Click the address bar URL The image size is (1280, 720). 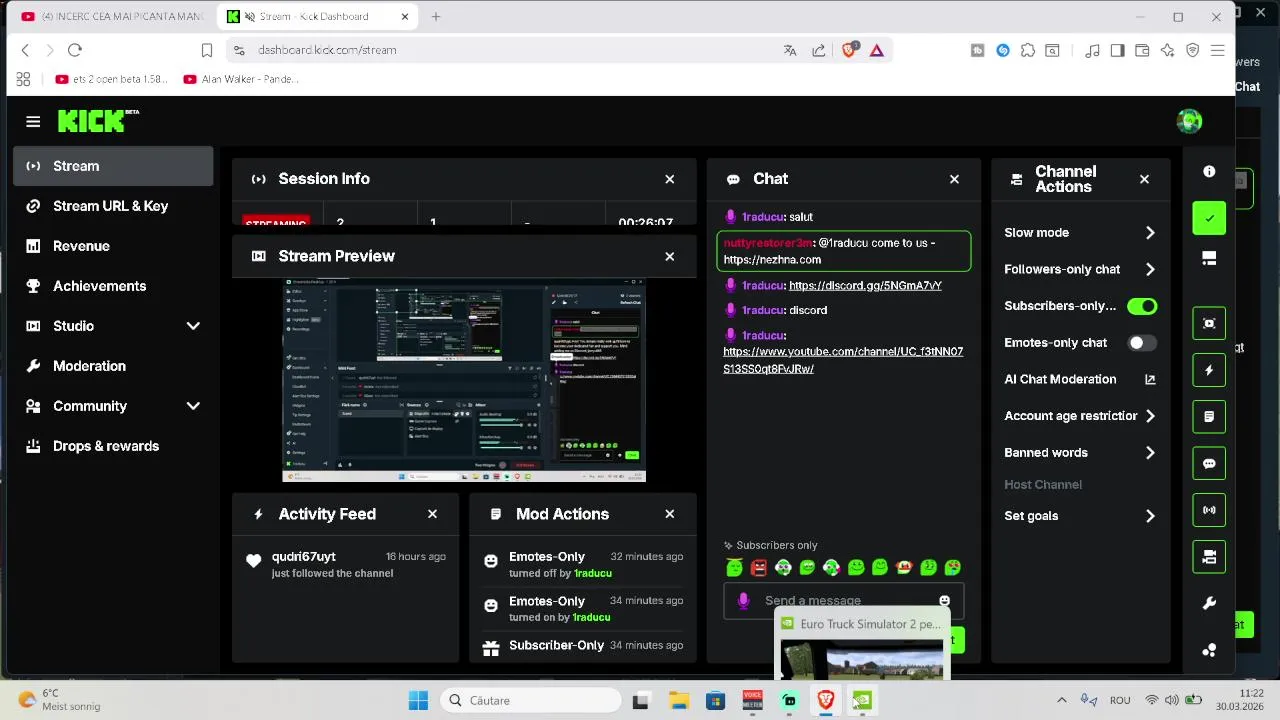click(x=327, y=50)
